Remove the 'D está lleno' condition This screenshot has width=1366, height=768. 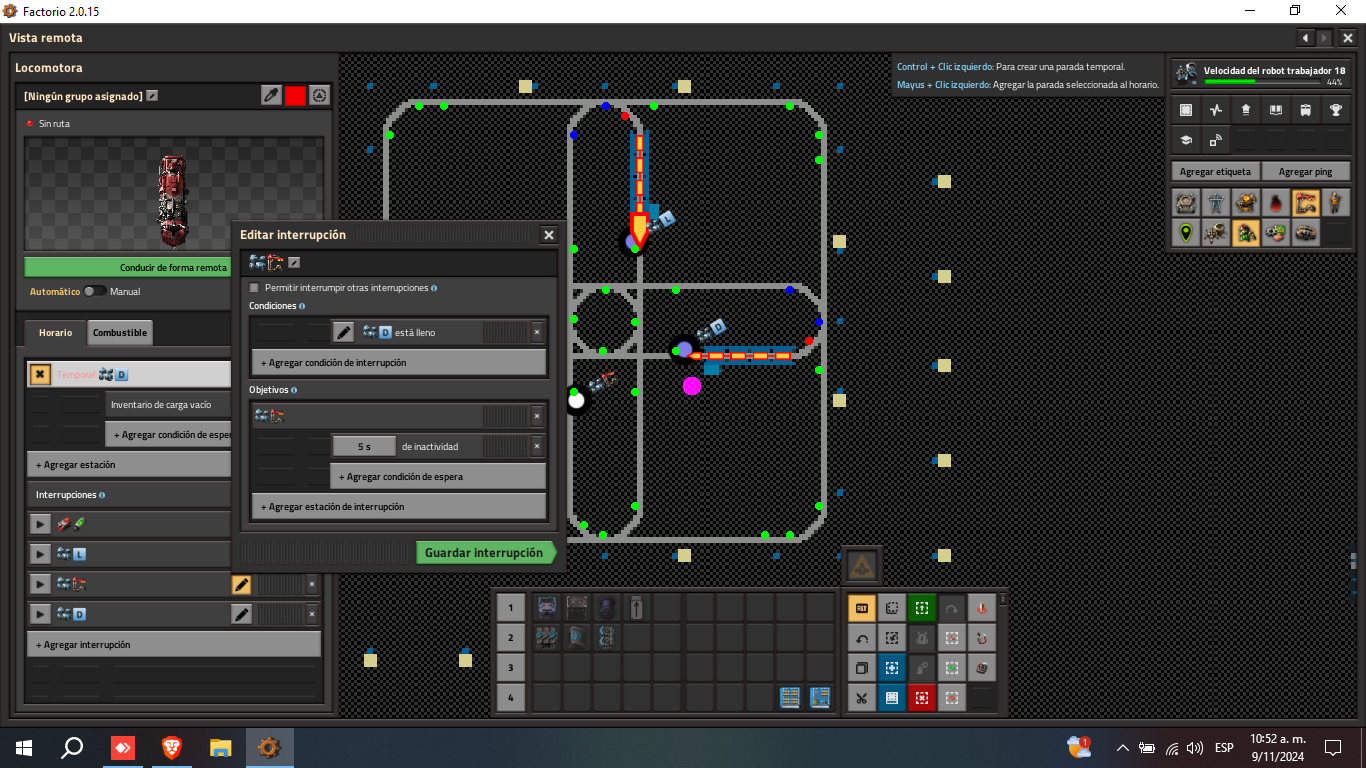(x=536, y=332)
